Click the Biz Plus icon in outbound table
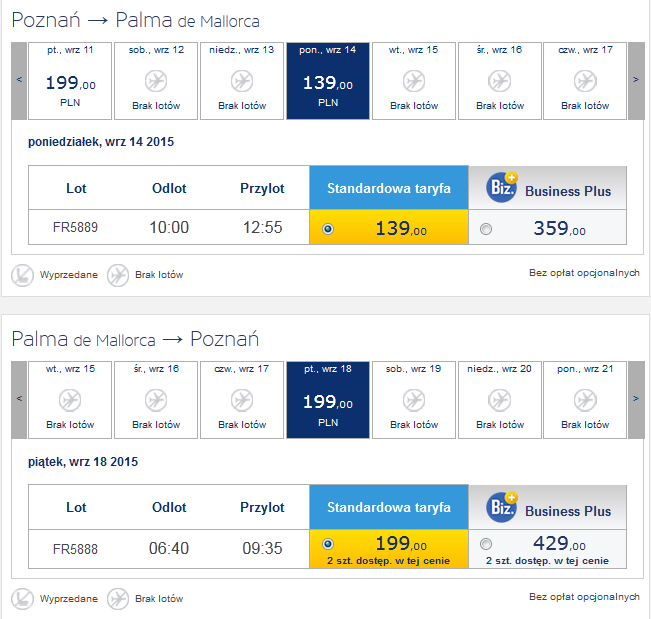Screen dimensions: 651x619 tap(502, 187)
